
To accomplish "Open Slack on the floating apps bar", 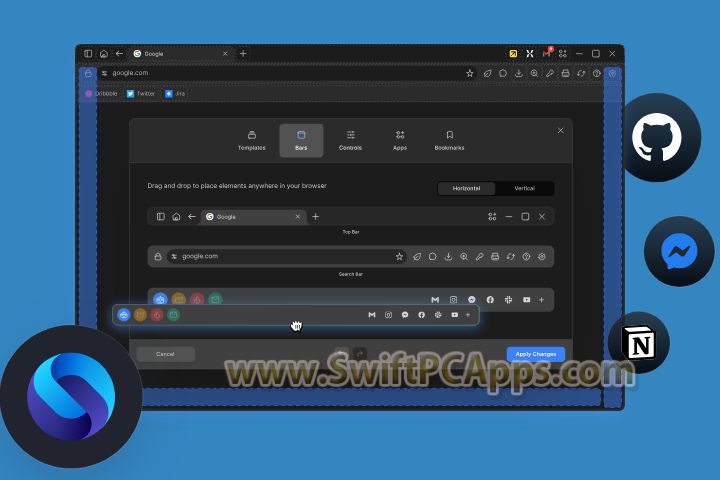I will point(438,315).
